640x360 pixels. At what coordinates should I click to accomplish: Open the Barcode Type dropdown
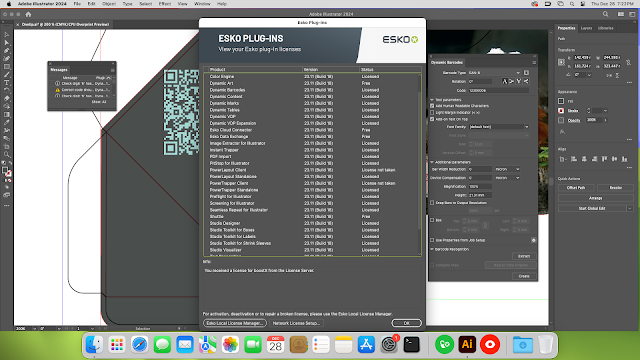point(494,73)
